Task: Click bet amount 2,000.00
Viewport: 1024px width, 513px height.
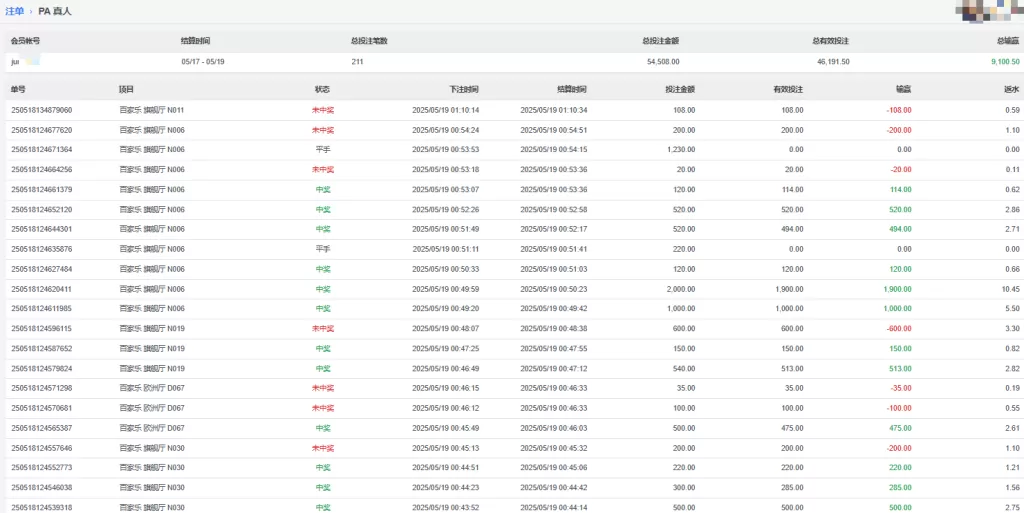Action: pos(681,289)
